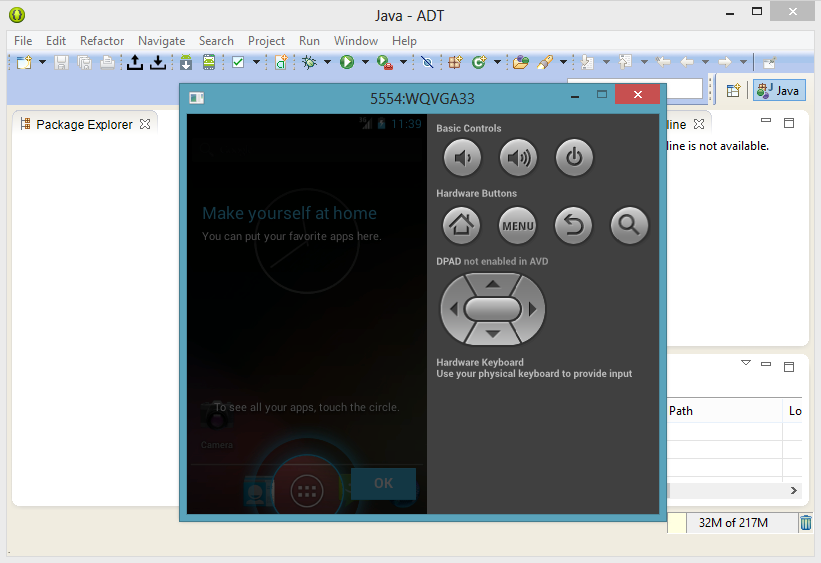Image resolution: width=821 pixels, height=563 pixels.
Task: Close the Package Explorer view tab
Action: click(x=145, y=124)
